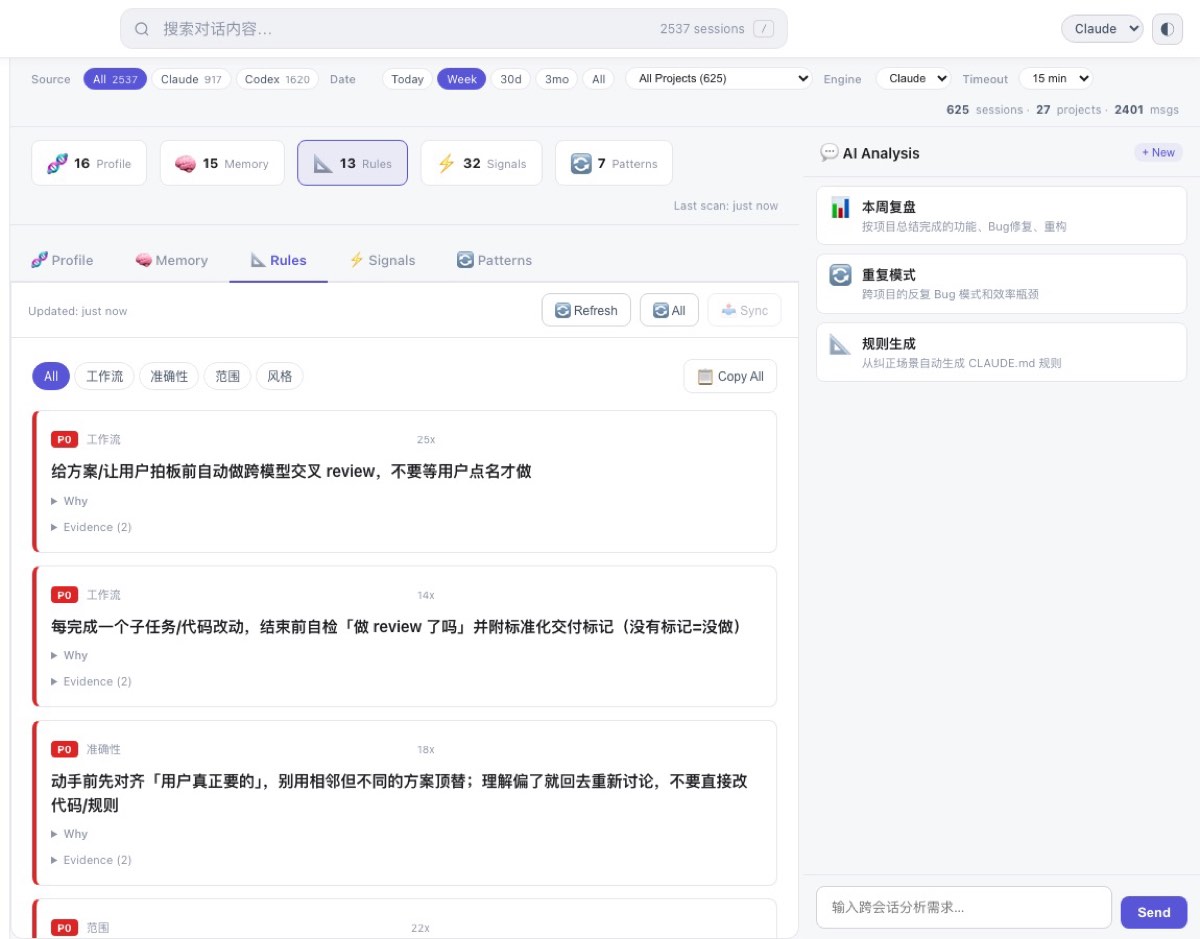Open the 重复模式 cycle icon
This screenshot has width=1200, height=939.
[x=840, y=275]
